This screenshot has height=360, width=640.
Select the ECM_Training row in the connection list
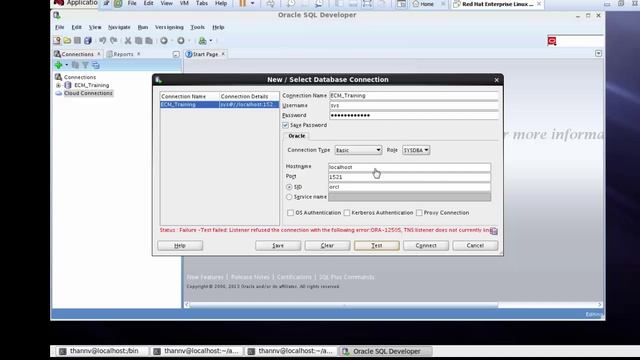point(220,104)
